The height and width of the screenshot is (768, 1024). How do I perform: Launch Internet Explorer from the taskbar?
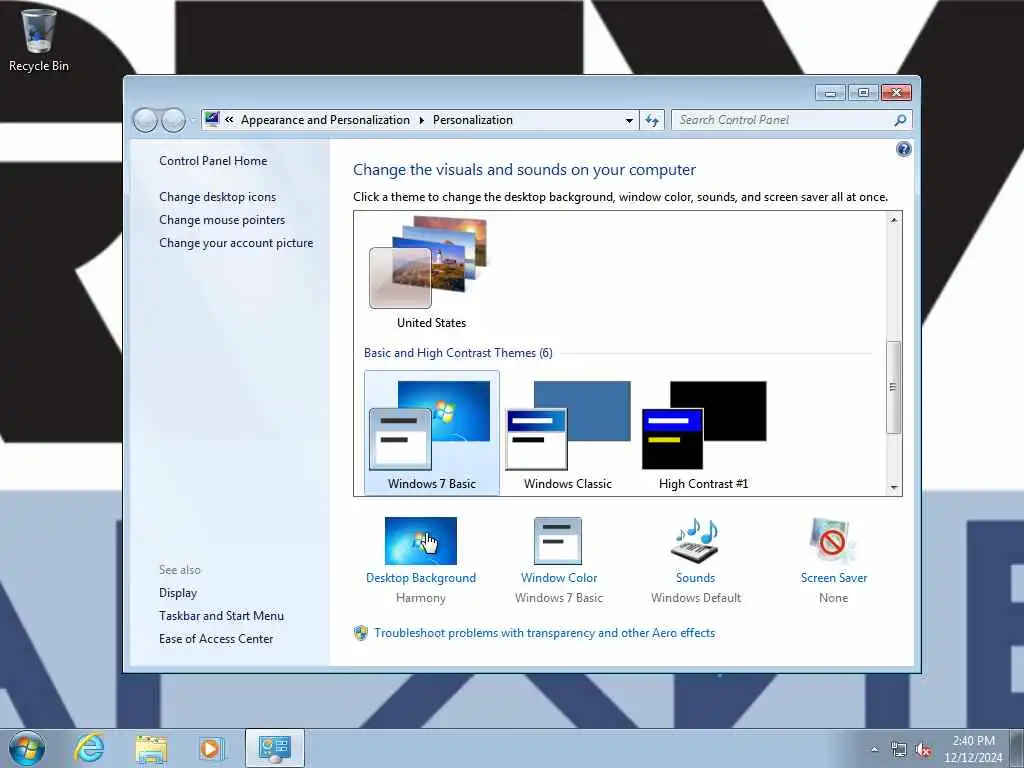[89, 748]
